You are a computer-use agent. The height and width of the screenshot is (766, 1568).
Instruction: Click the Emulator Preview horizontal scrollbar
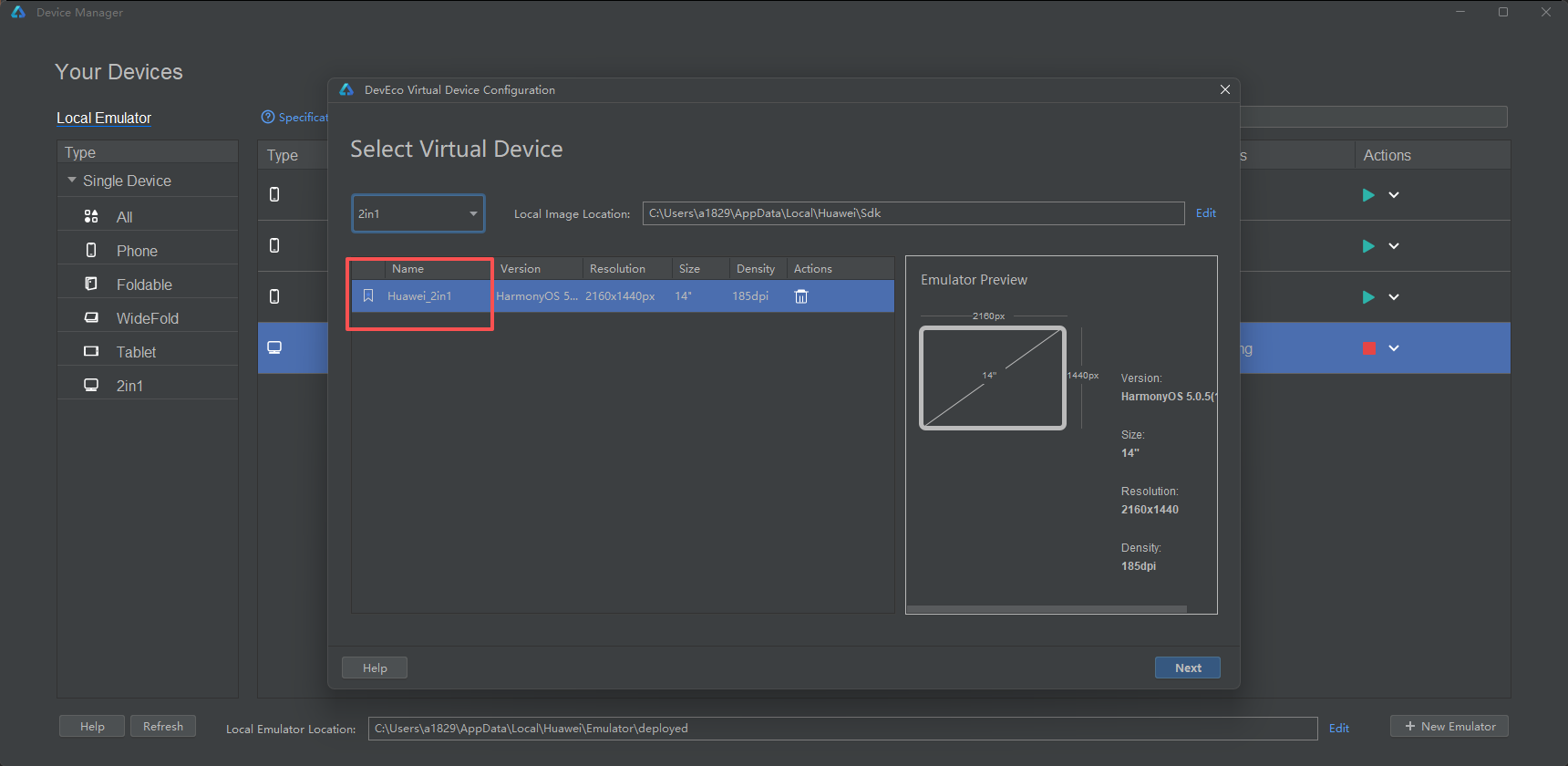pos(1047,609)
